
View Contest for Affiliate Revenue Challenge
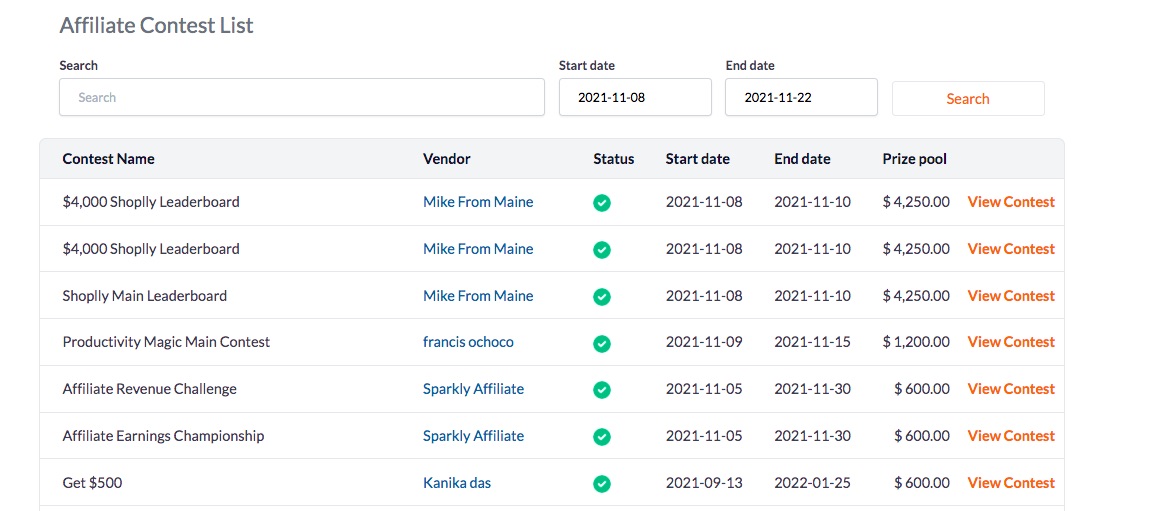[1011, 388]
